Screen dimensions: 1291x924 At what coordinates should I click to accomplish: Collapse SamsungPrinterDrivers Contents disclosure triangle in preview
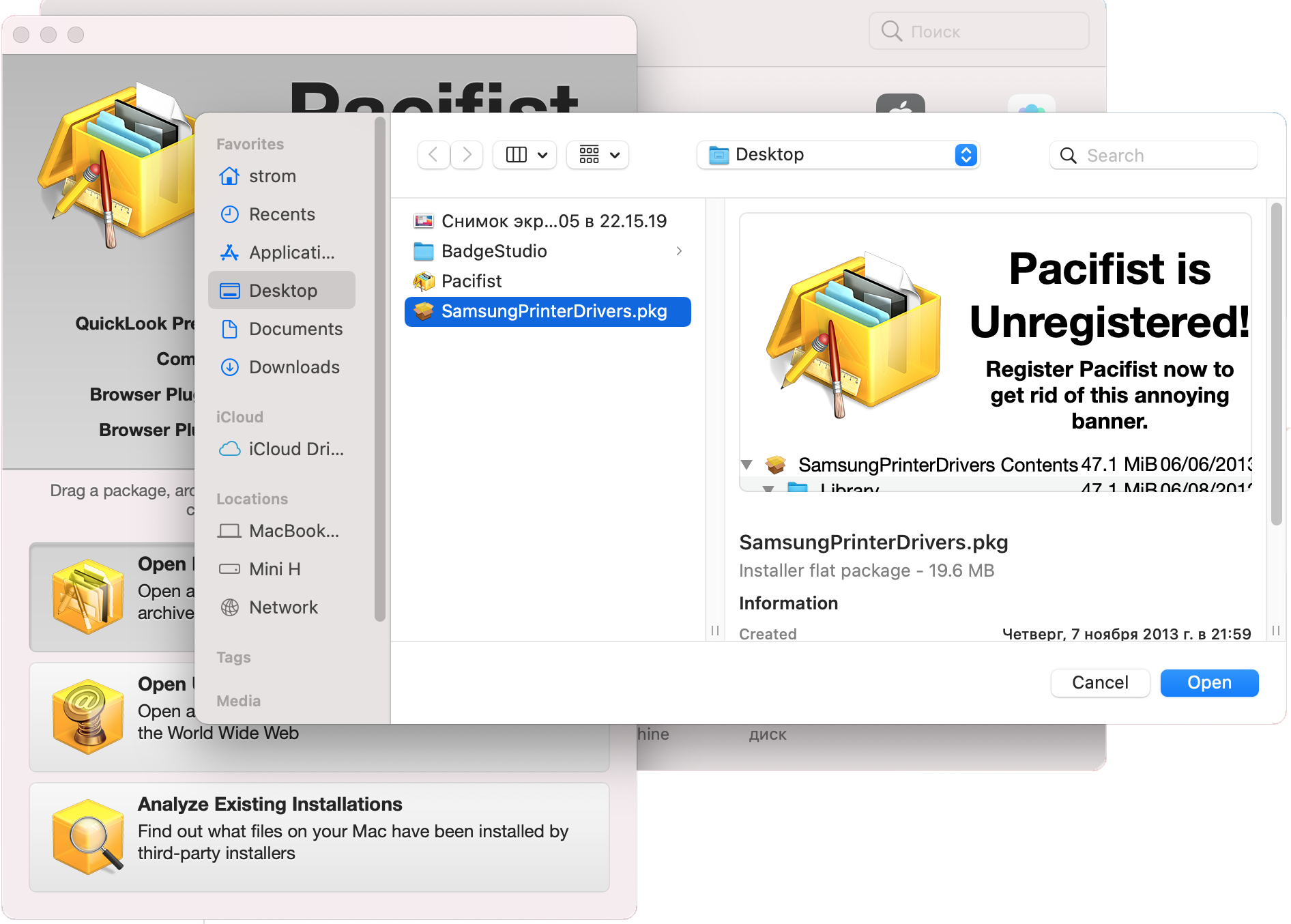746,465
